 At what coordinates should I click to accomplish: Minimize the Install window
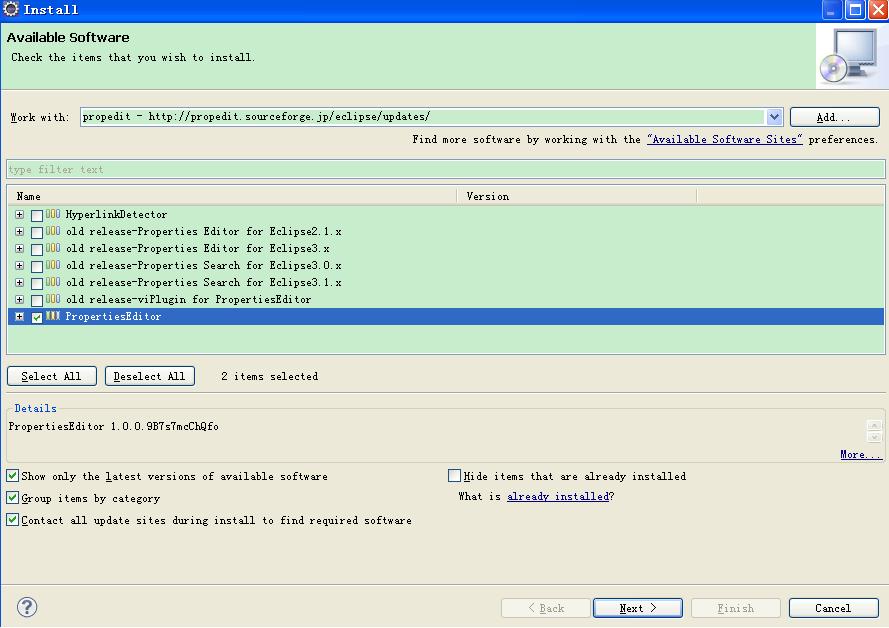pos(831,10)
